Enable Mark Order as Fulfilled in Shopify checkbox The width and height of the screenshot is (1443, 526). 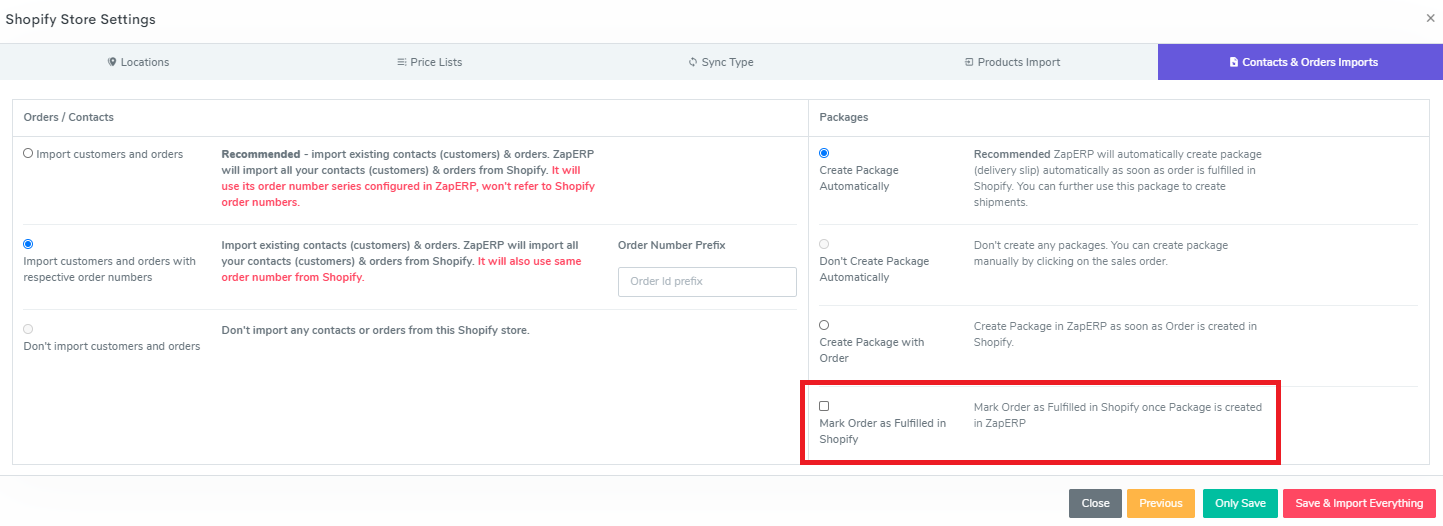[824, 406]
